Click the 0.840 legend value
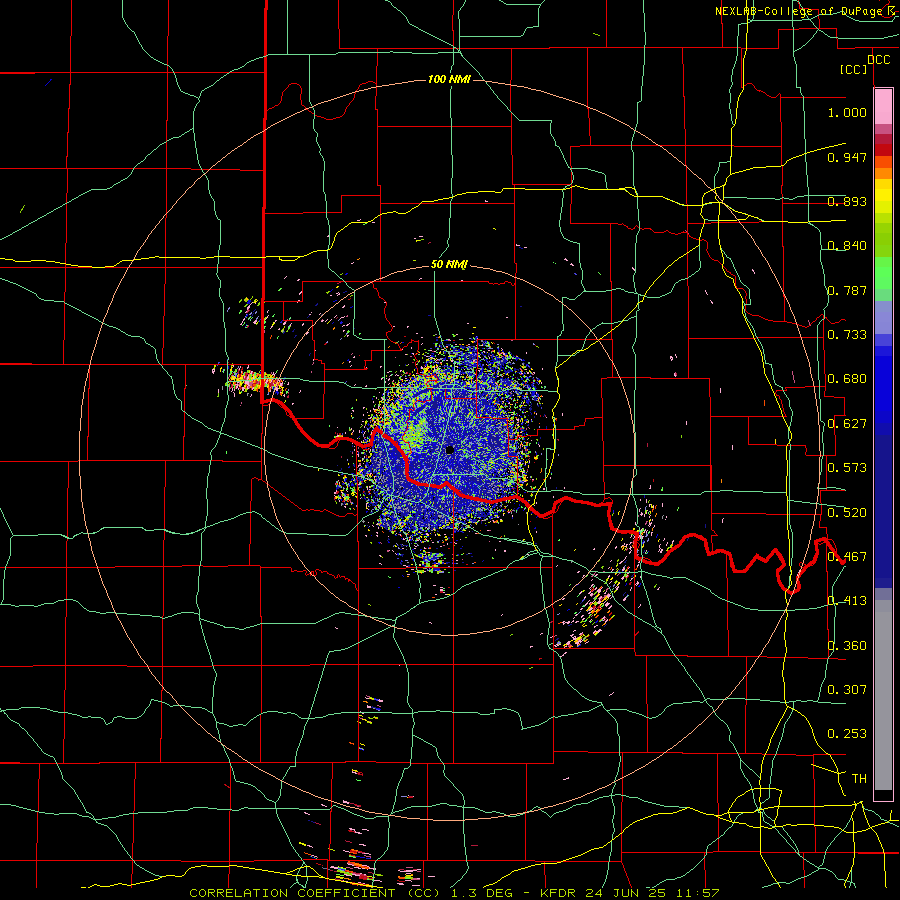 (x=847, y=246)
